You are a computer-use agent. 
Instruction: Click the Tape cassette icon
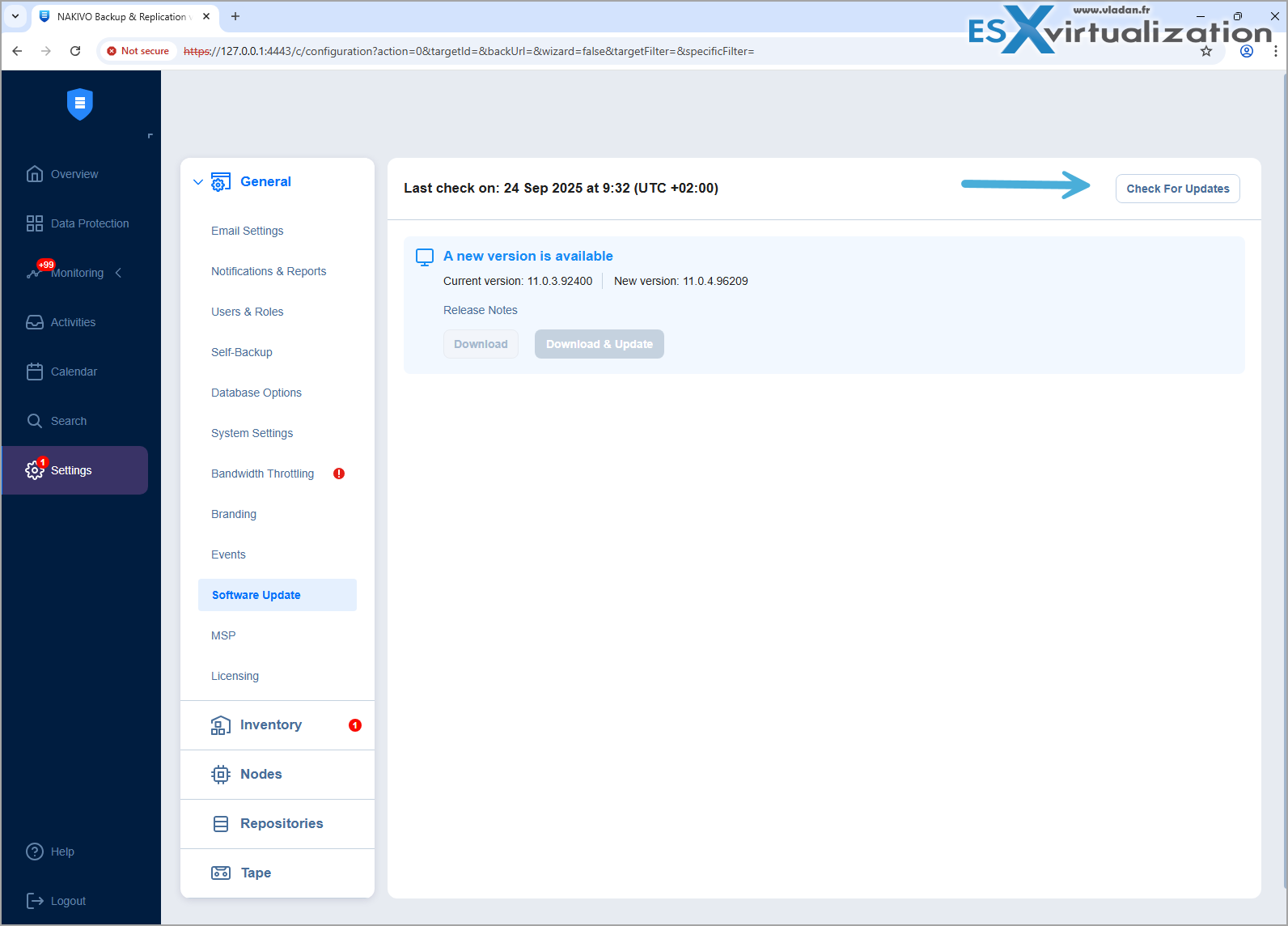[x=221, y=873]
